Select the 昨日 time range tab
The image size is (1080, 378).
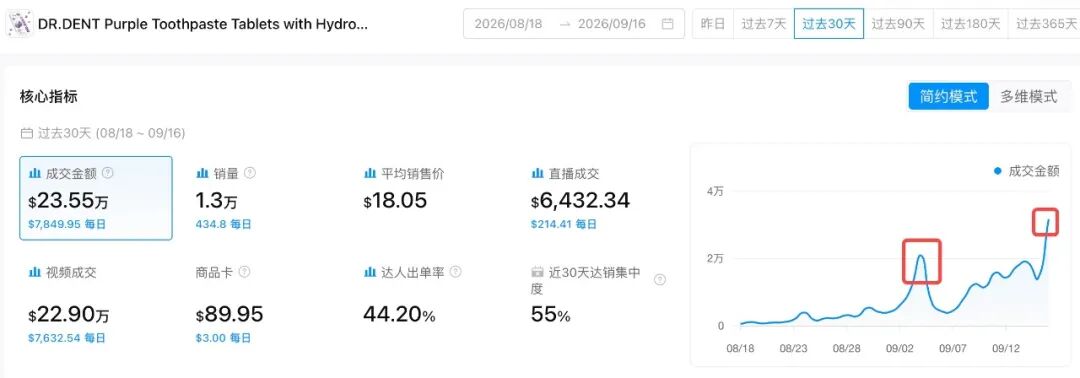coord(713,24)
